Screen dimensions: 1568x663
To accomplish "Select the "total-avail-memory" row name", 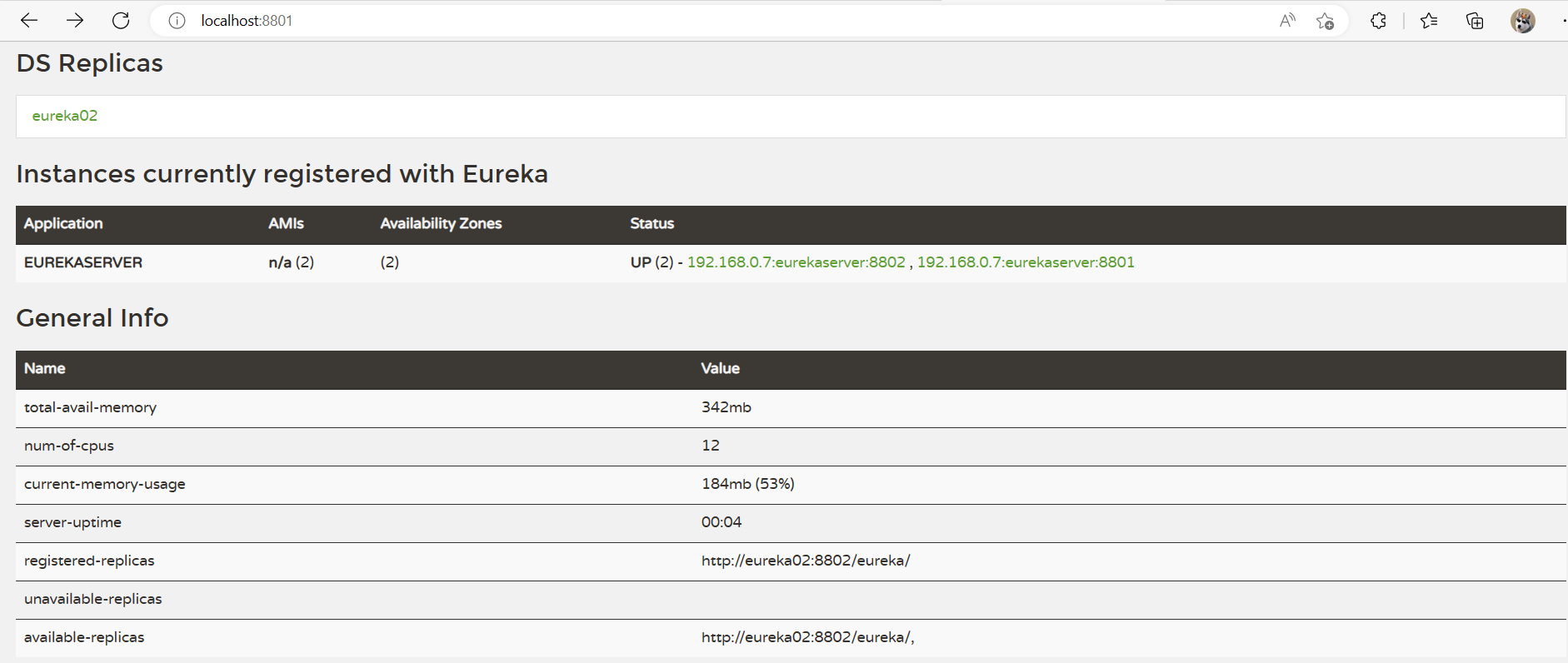I will (x=90, y=407).
